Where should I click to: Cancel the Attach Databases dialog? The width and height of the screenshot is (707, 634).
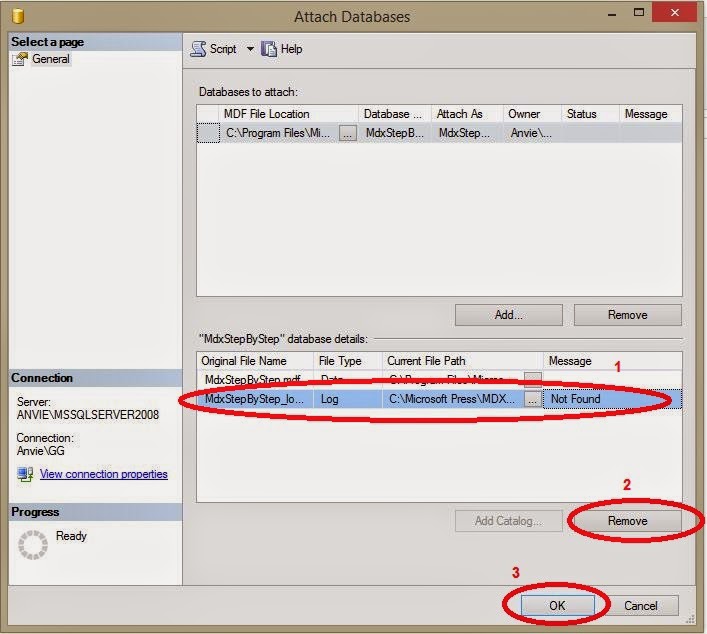[x=641, y=605]
